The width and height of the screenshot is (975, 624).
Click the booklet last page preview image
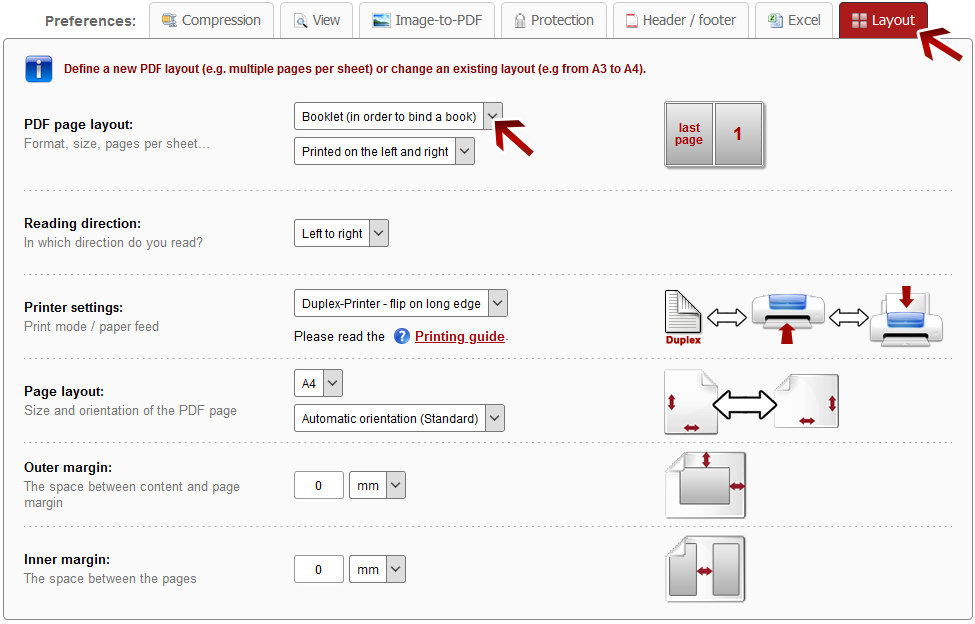point(714,134)
